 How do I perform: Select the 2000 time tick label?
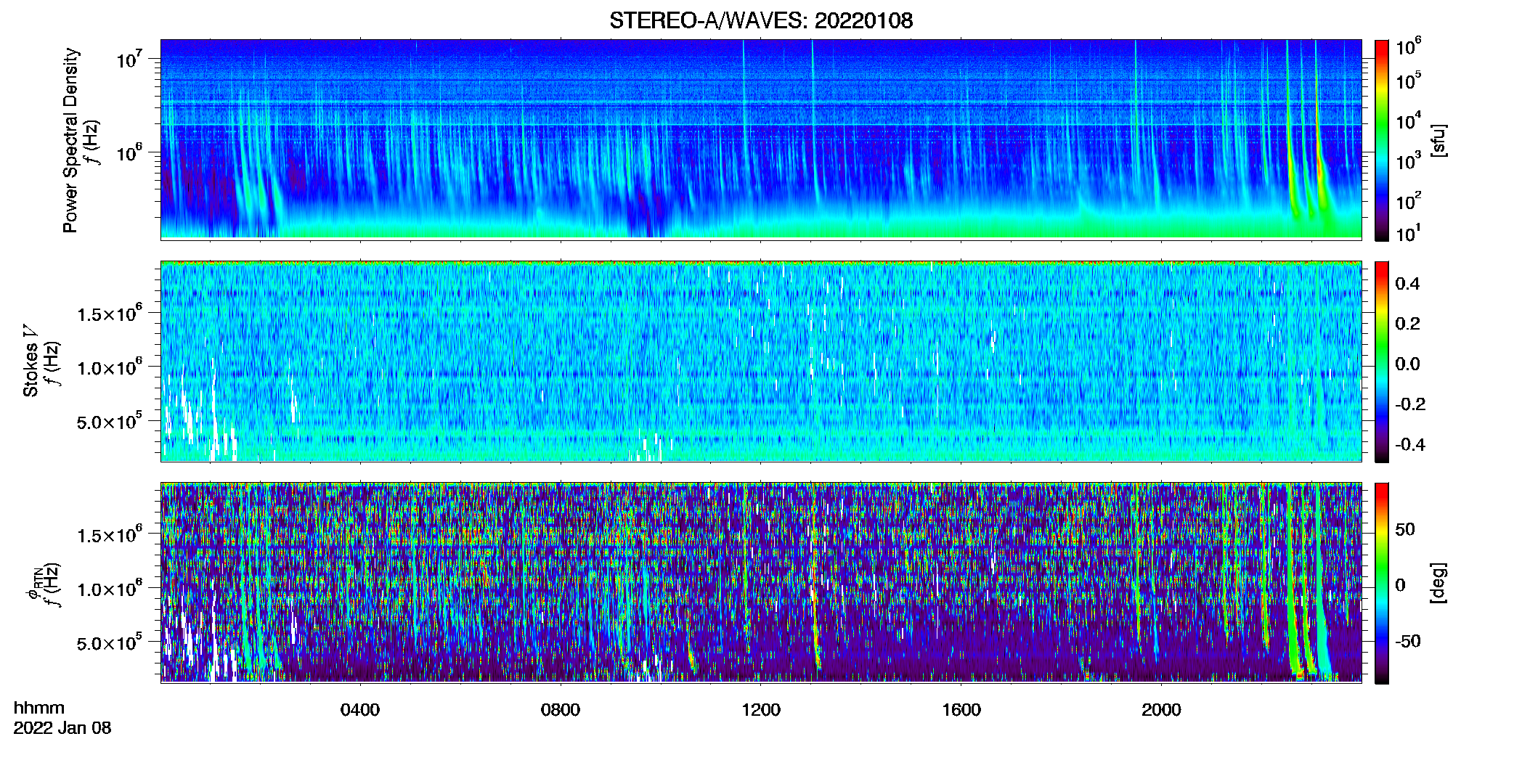(1161, 710)
